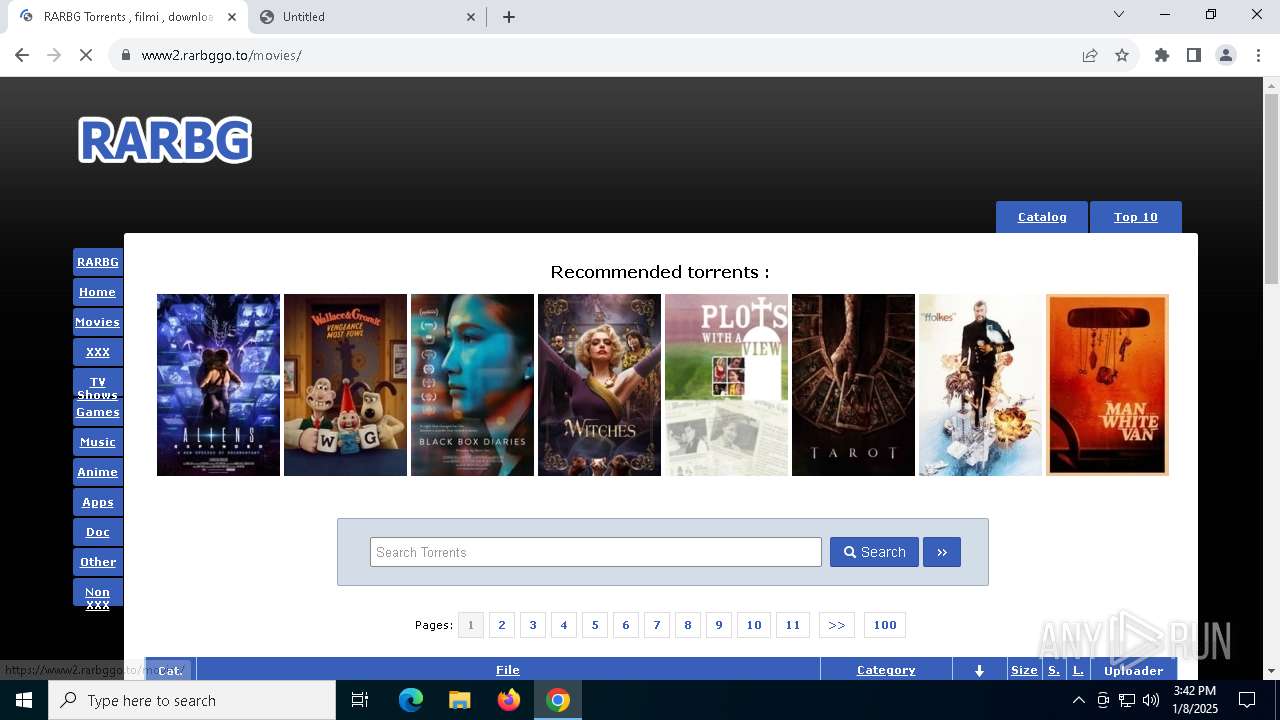Select RARBG in the sidebar menu

point(98,262)
